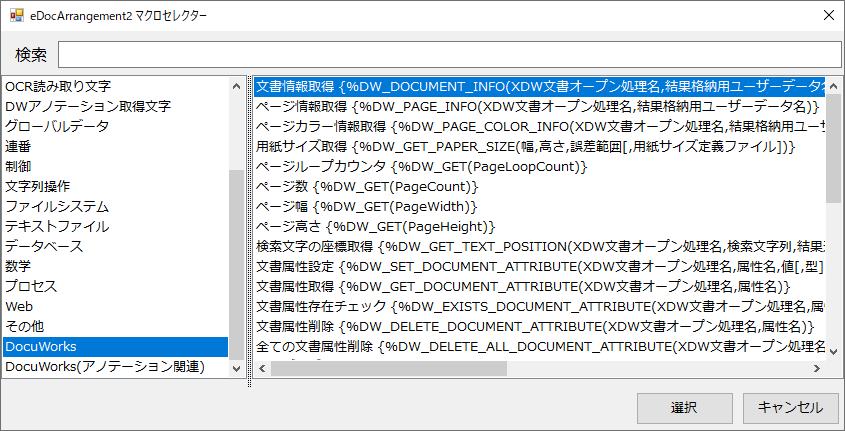Pick ページ幅 PageWidth macro
This screenshot has height=431, width=845.
coord(539,206)
